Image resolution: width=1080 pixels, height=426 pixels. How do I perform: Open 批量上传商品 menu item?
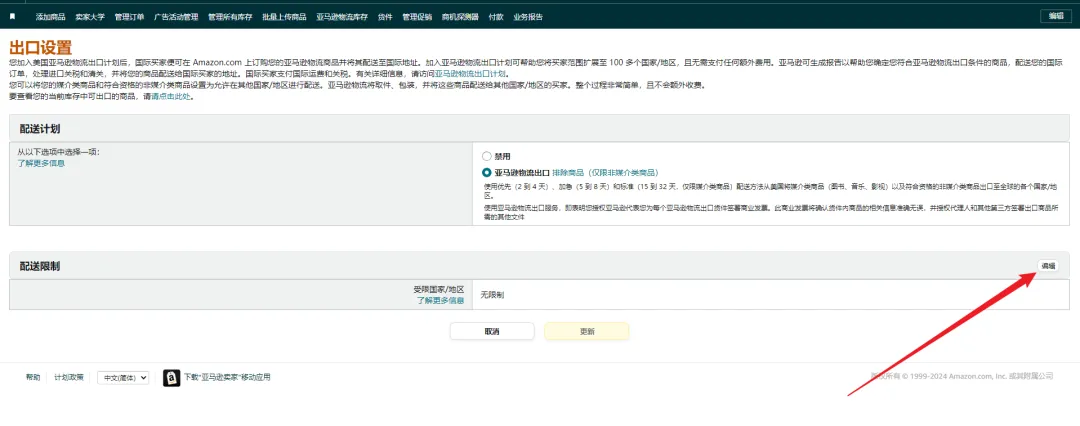coord(284,17)
